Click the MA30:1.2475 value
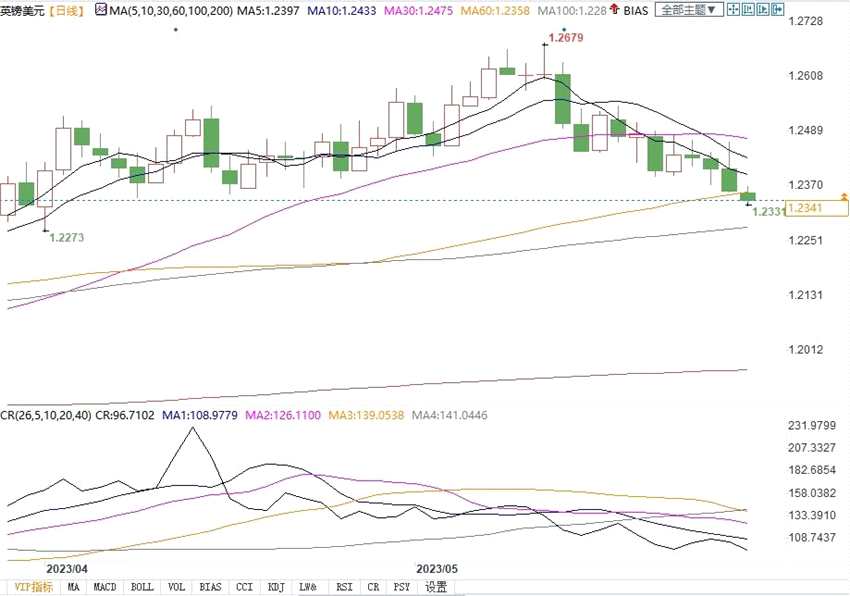Image resolution: width=850 pixels, height=596 pixels. [418, 10]
